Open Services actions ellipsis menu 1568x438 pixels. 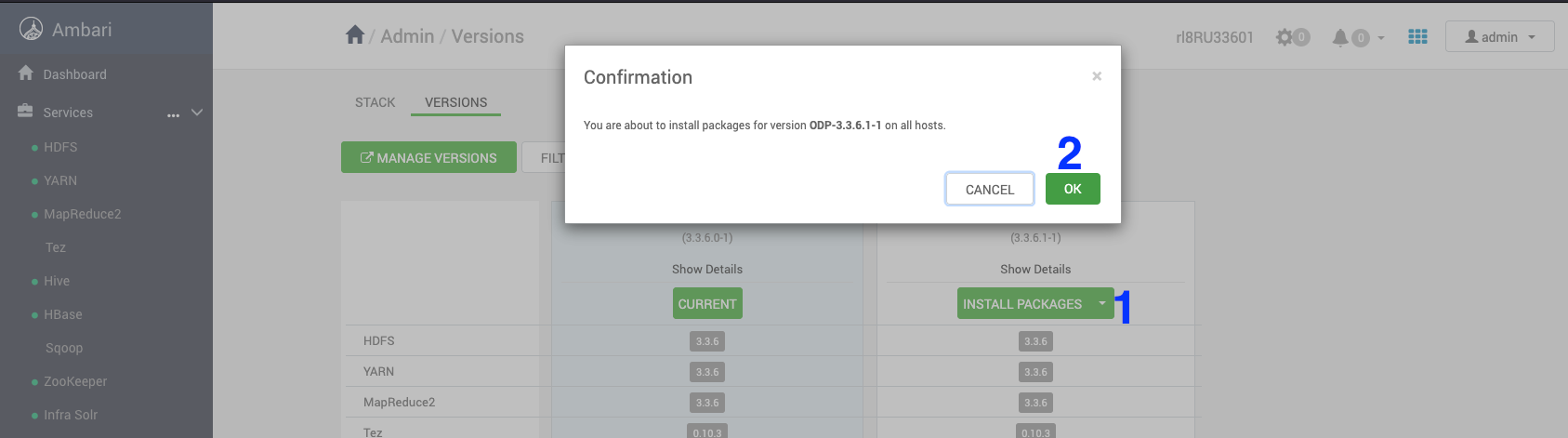[173, 113]
